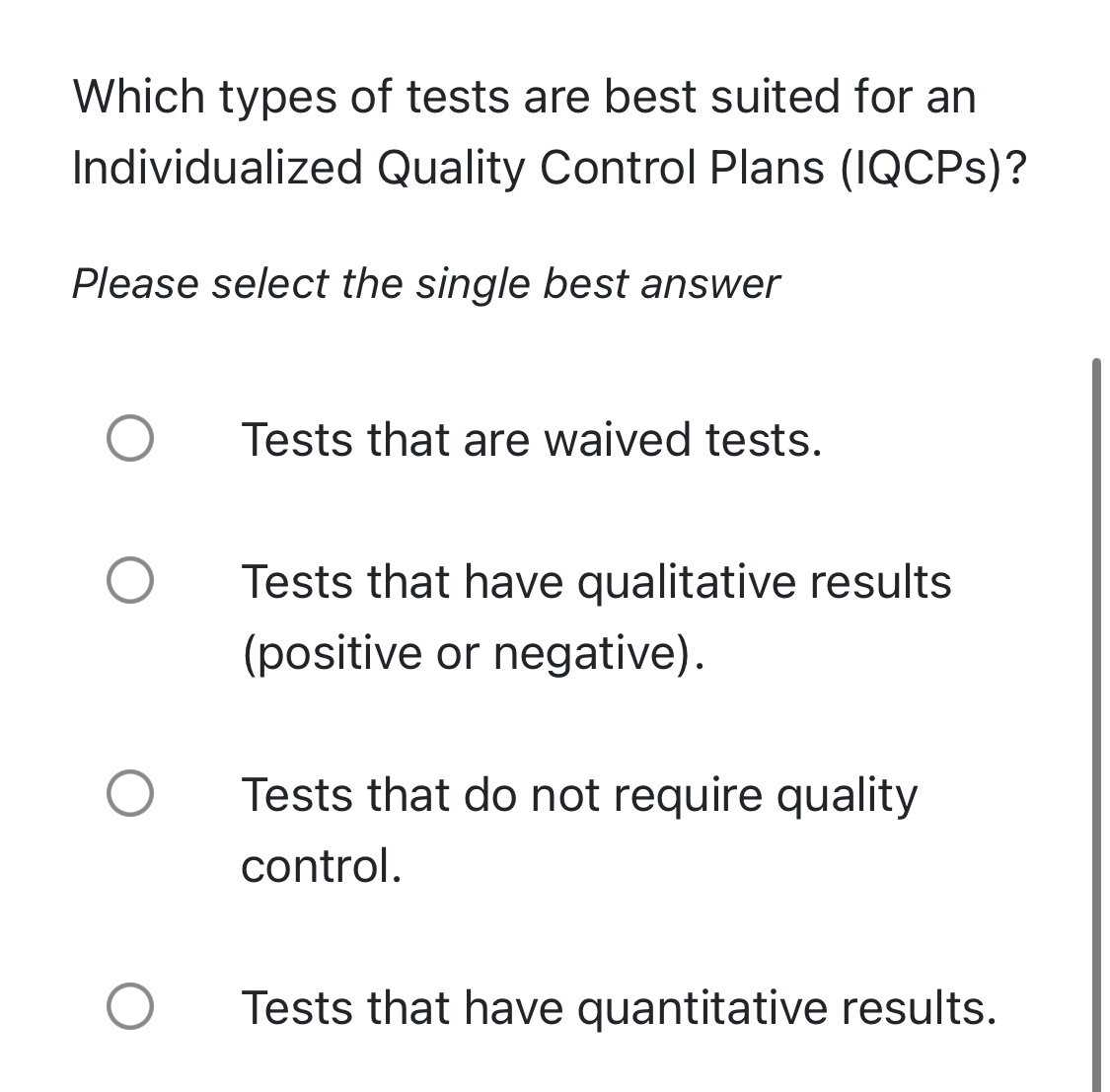Click the circle next to the qualitative results choice
1110x1092 pixels.
pos(131,582)
